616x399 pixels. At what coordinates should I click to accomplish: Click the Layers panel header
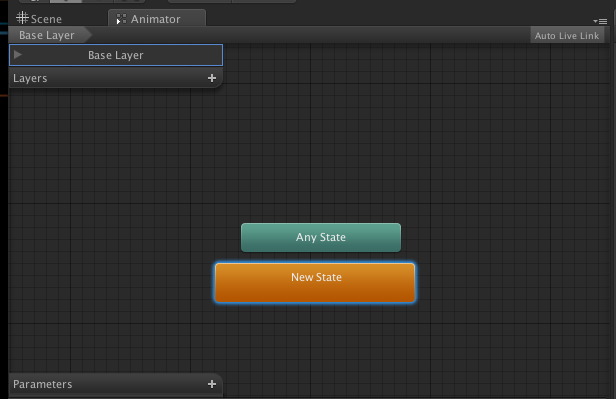[x=116, y=78]
